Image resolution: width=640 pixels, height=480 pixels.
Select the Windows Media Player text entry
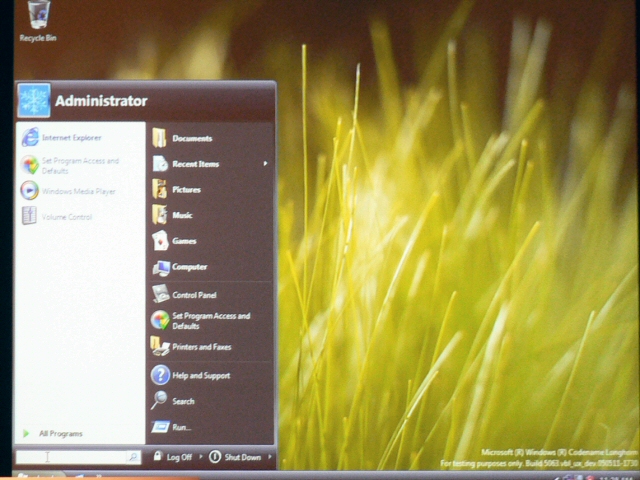tap(78, 191)
